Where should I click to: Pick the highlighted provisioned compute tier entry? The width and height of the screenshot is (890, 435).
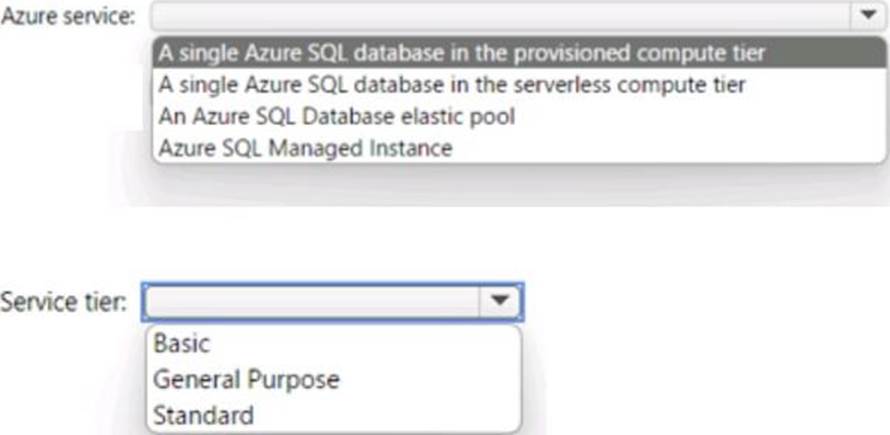[x=519, y=53]
